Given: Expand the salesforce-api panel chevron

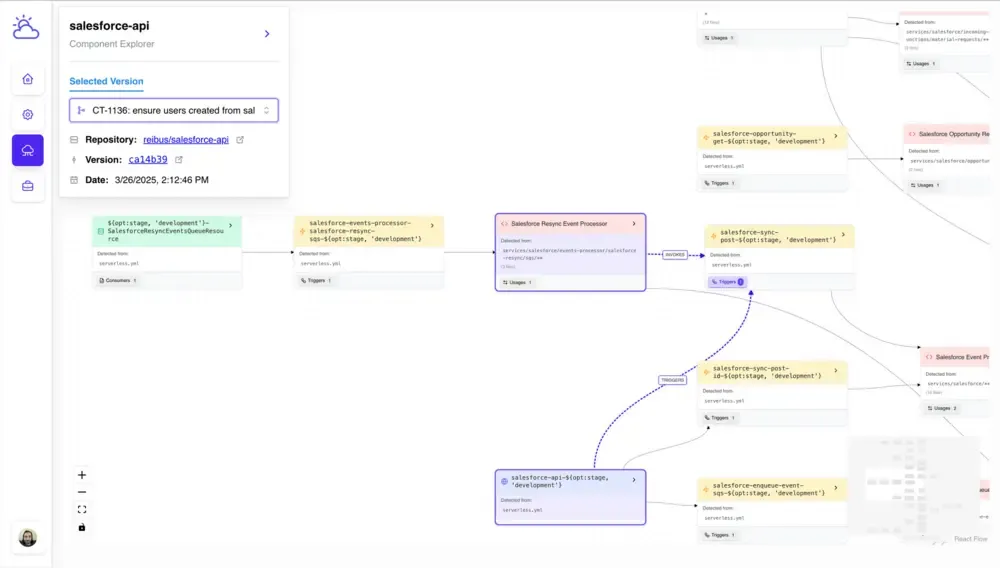Looking at the screenshot, I should point(267,34).
